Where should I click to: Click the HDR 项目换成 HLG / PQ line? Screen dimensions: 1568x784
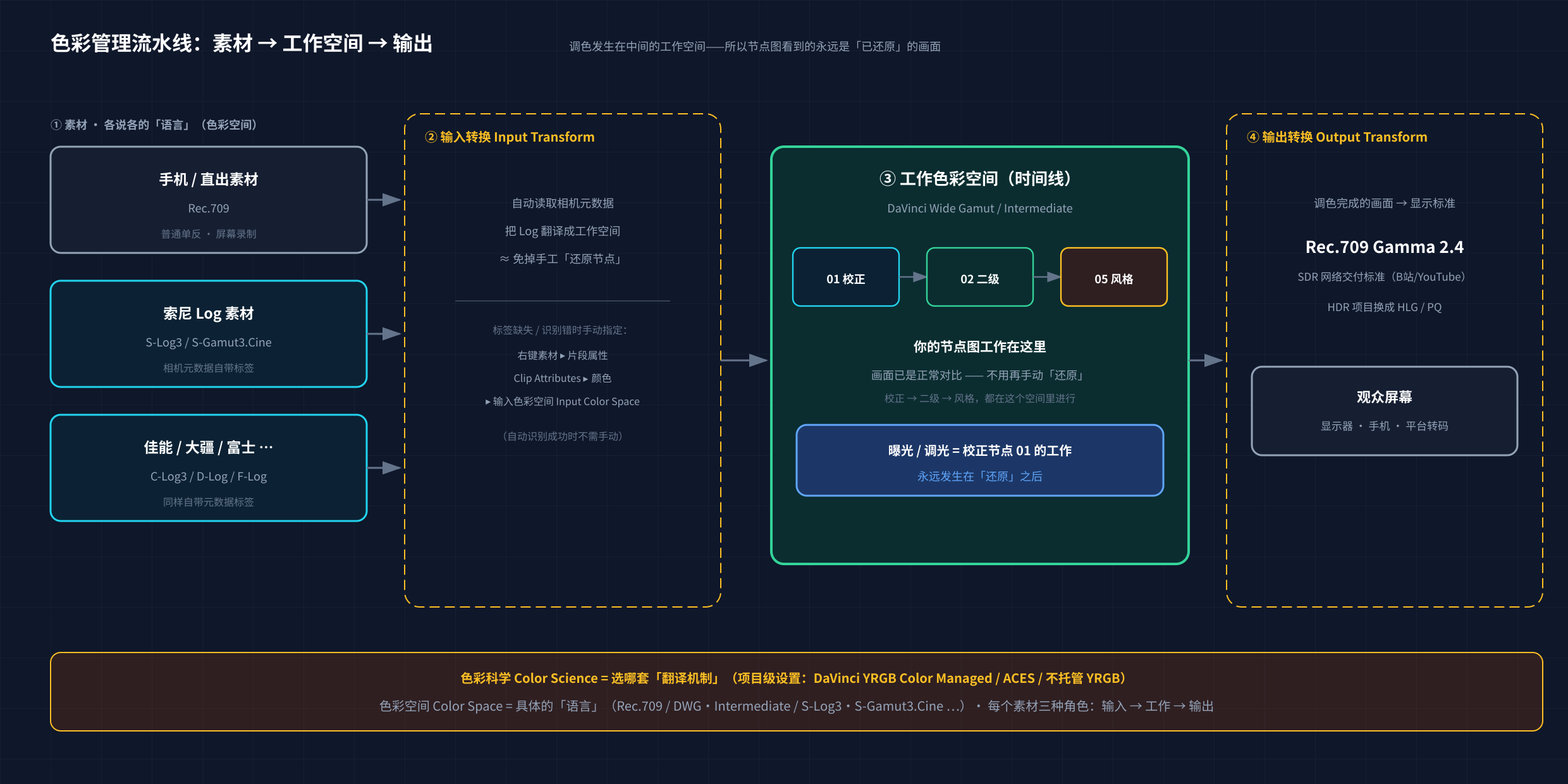pyautogui.click(x=1385, y=307)
